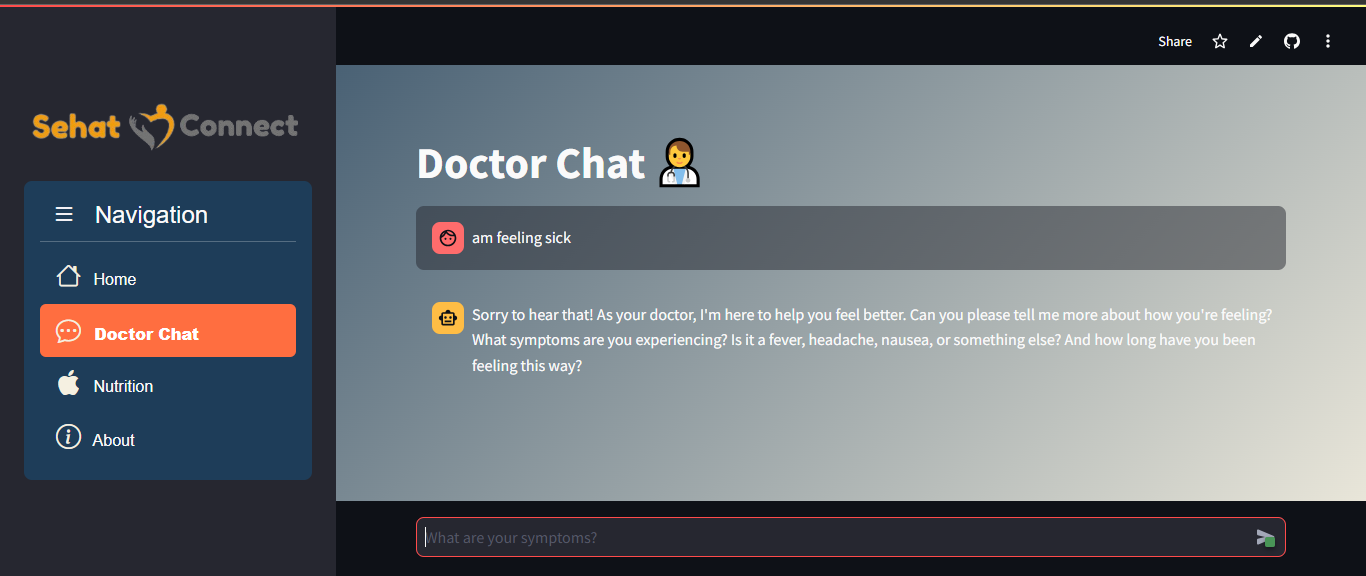Click the info icon beside About
Image resolution: width=1366 pixels, height=576 pixels.
point(67,438)
